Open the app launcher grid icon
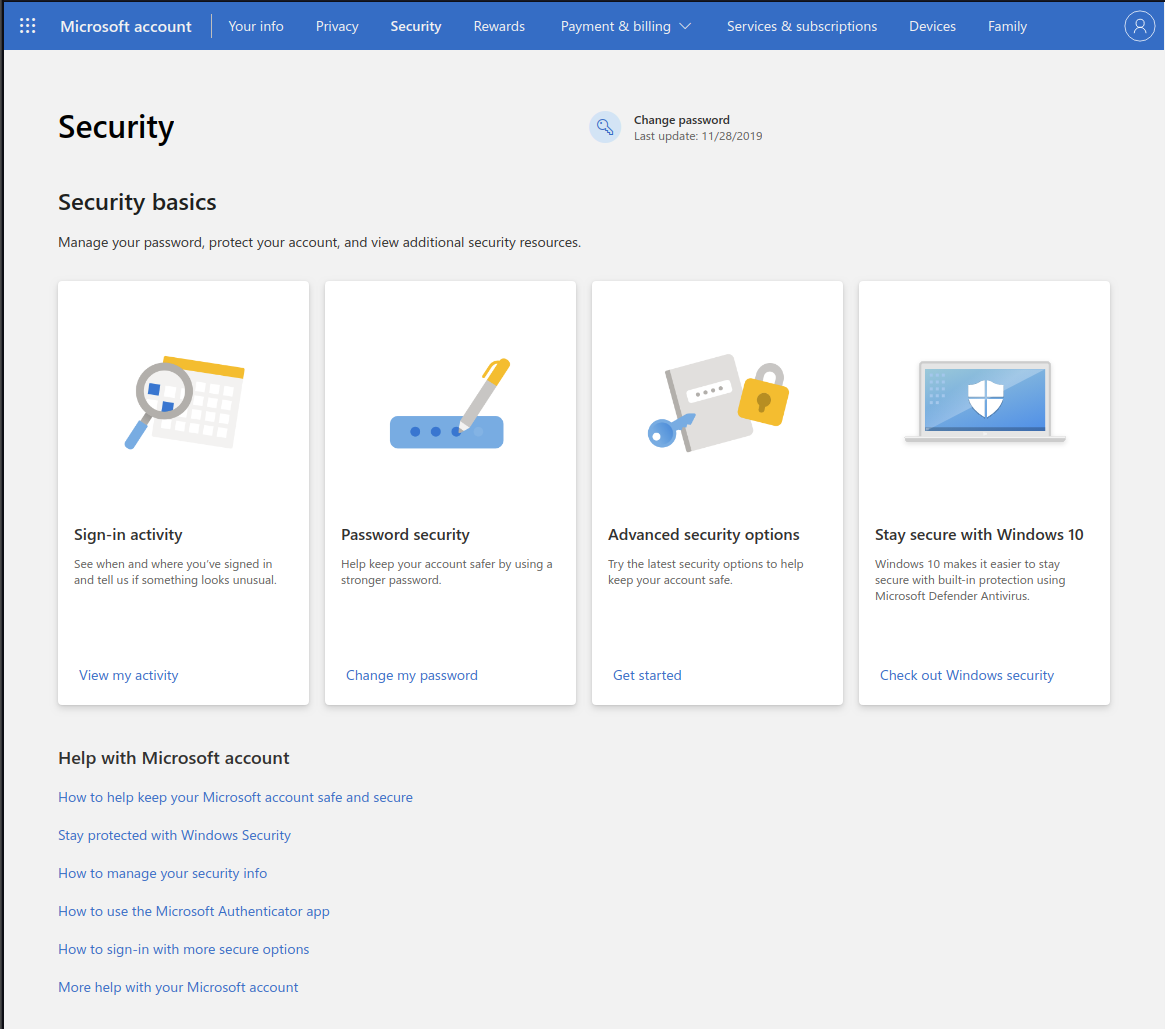 click(x=27, y=26)
